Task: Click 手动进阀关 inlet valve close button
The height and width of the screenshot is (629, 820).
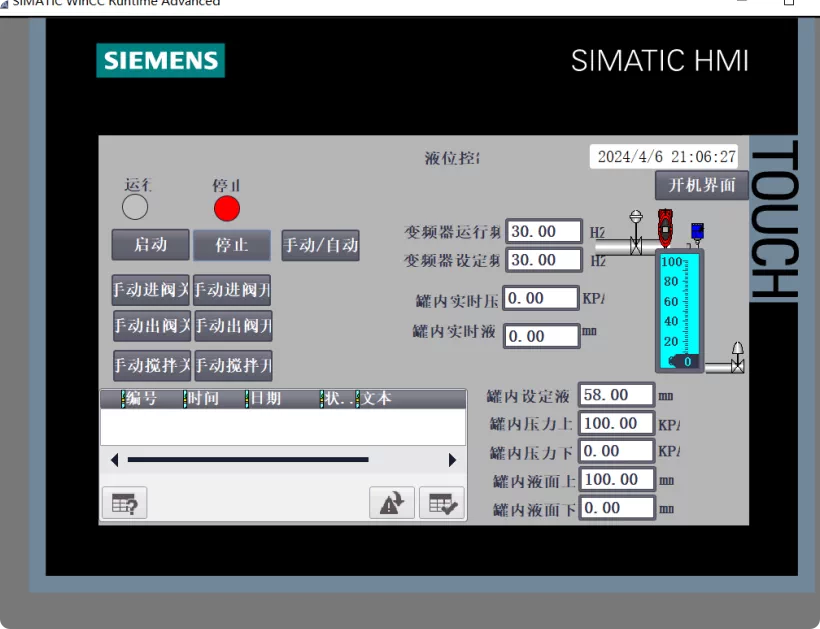Action: (x=151, y=290)
